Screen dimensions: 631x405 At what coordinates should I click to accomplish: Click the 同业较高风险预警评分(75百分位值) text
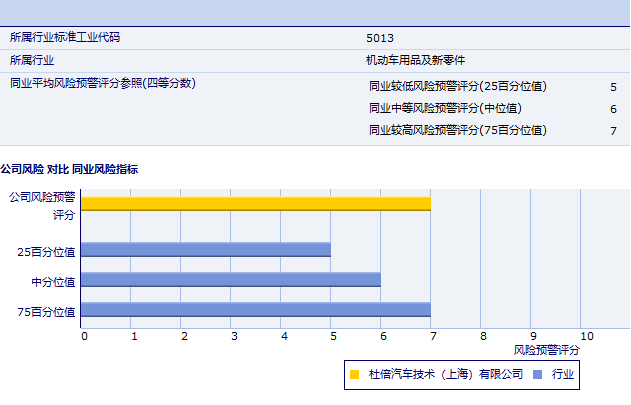click(458, 130)
